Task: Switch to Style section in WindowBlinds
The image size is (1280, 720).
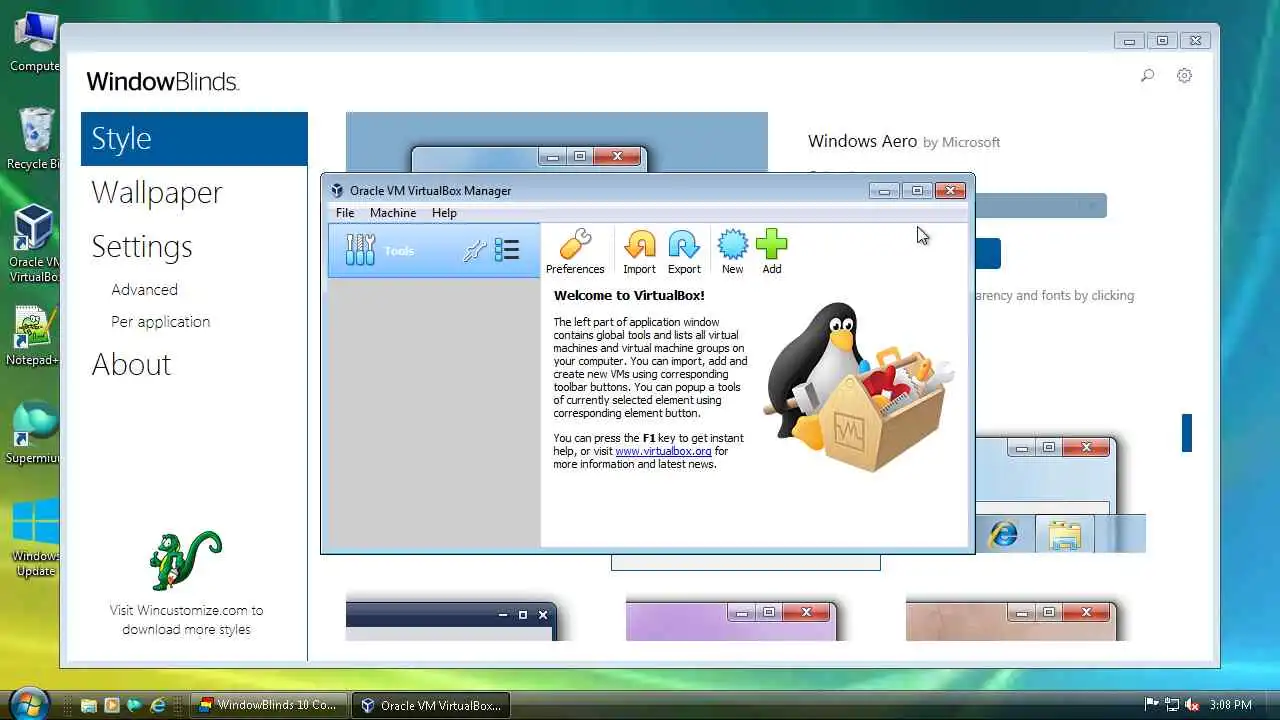Action: point(194,139)
